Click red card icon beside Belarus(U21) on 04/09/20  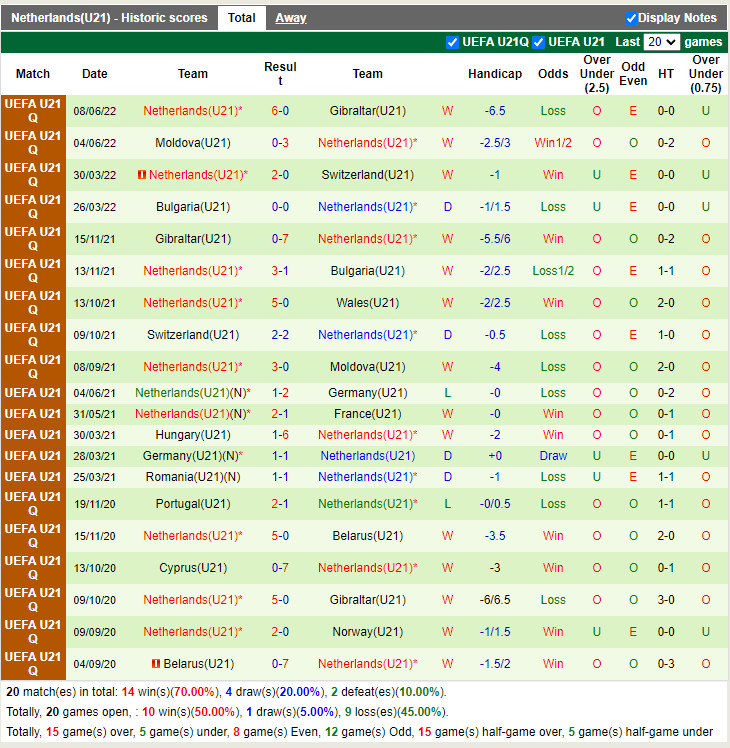[156, 663]
